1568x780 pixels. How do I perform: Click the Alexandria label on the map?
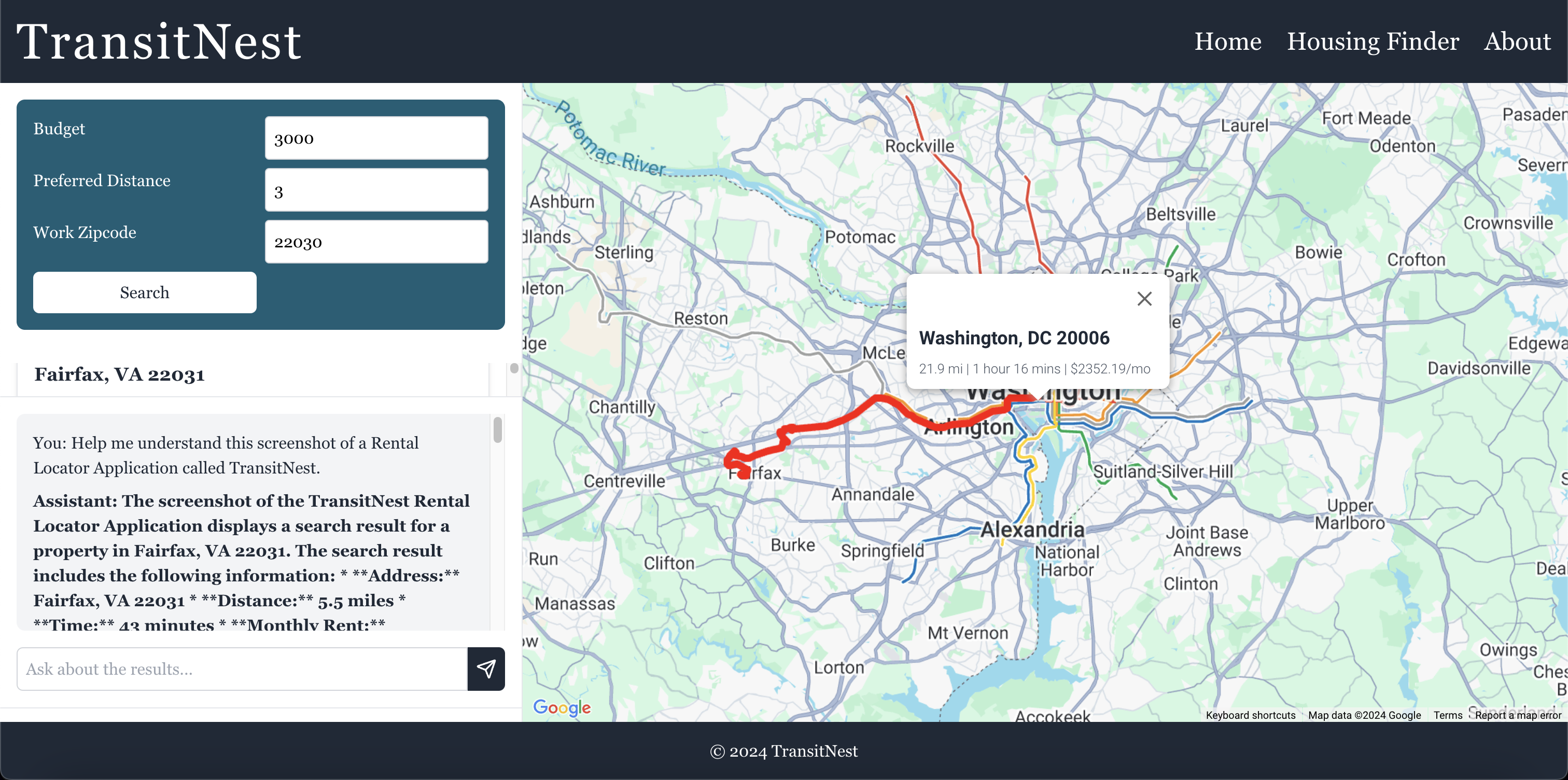1032,530
